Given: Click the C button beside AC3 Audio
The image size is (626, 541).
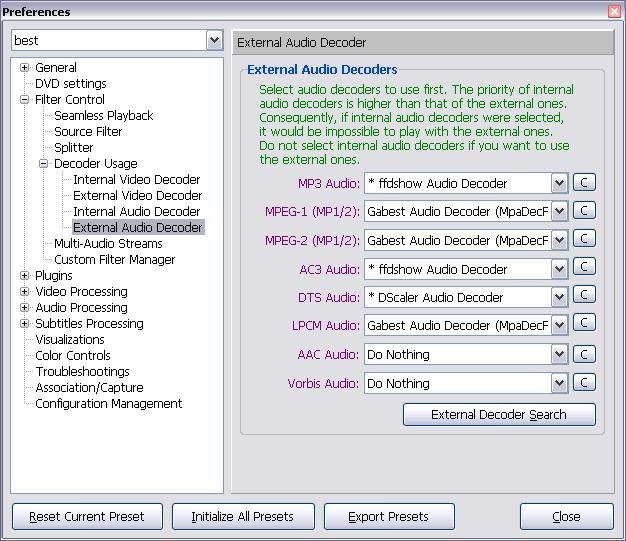Looking at the screenshot, I should [x=585, y=269].
